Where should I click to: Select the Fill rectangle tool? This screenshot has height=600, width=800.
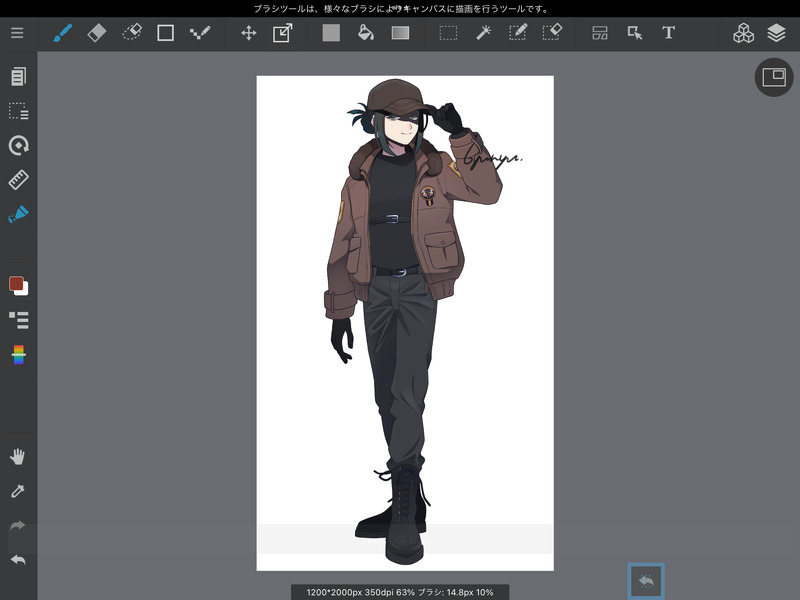(x=331, y=33)
